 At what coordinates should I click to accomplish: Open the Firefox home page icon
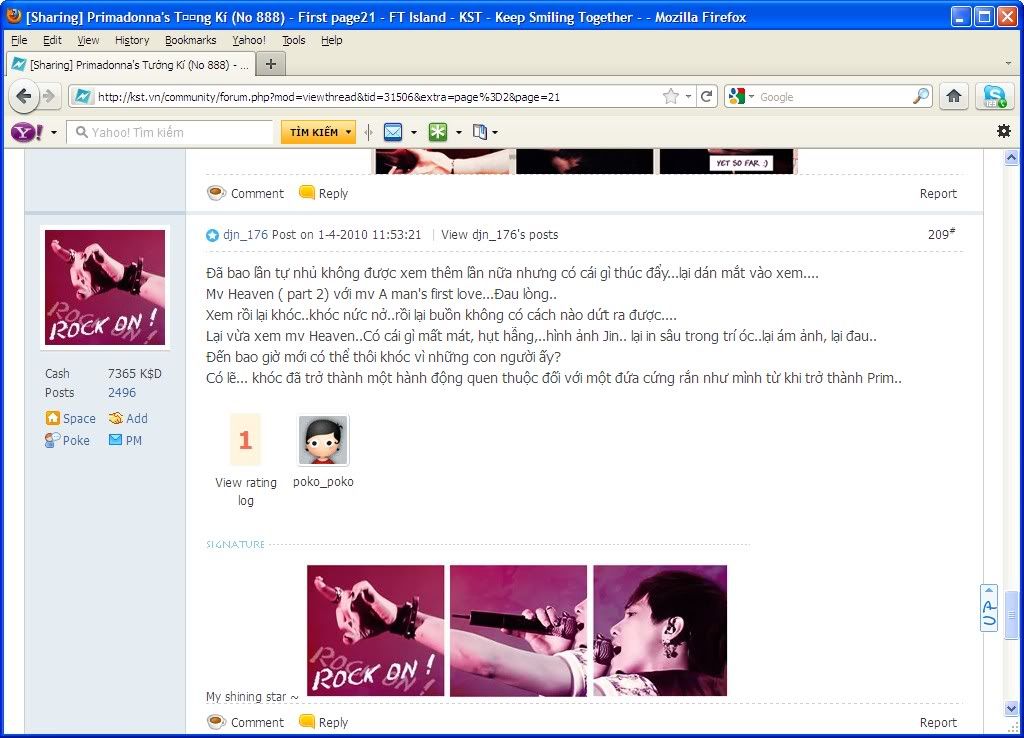[953, 97]
